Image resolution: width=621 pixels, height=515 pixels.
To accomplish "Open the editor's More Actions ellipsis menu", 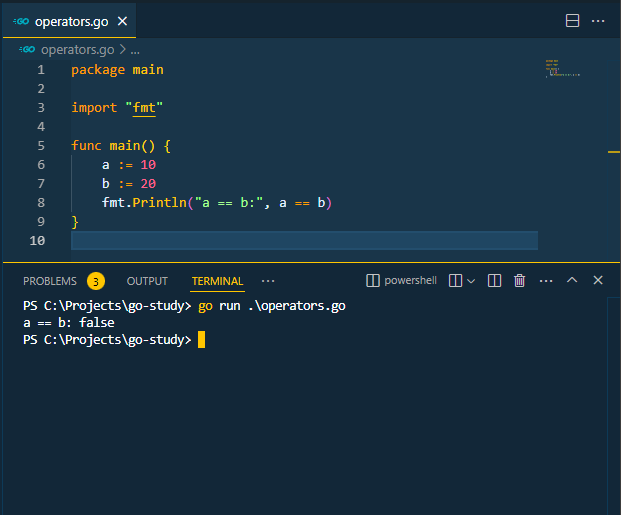I will click(598, 21).
